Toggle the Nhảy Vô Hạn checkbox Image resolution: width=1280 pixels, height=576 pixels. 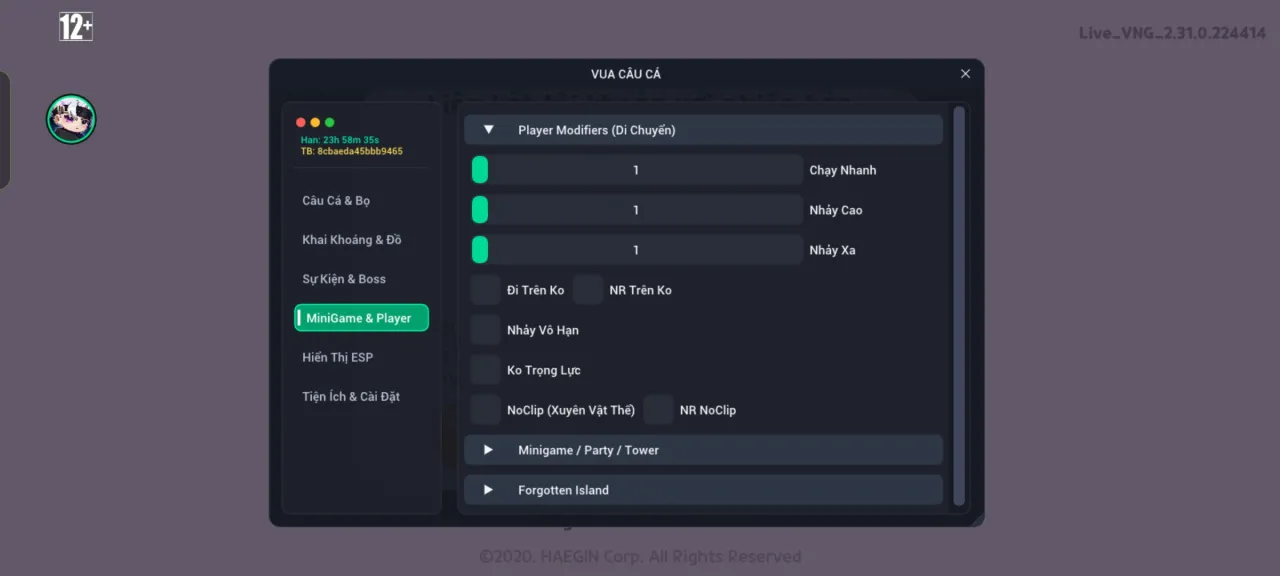486,330
